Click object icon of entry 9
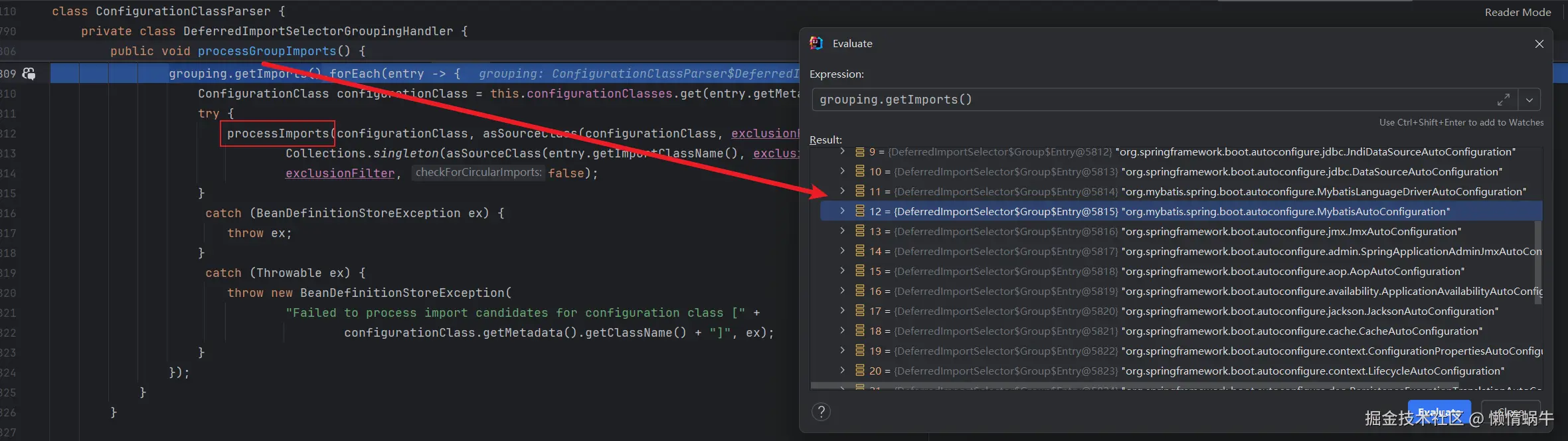1568x441 pixels. pyautogui.click(x=860, y=152)
